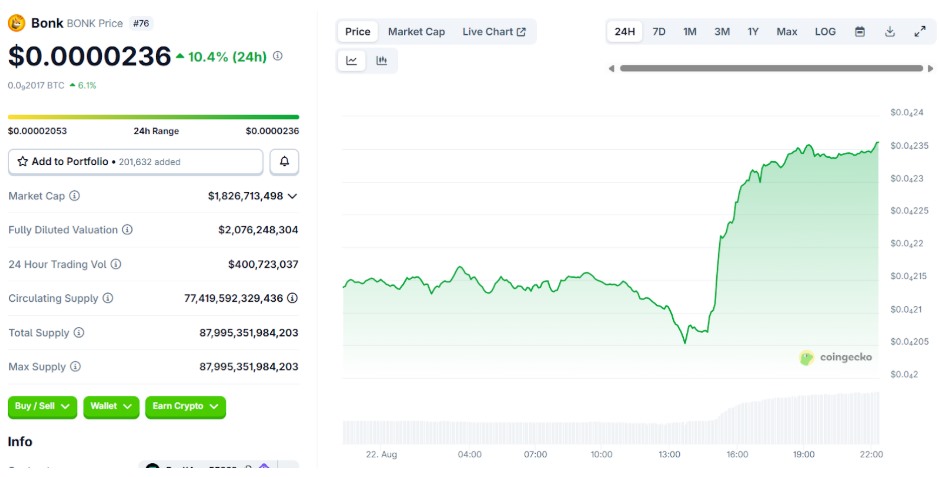Show Max Supply info icon
940x477 pixels.
tap(75, 366)
